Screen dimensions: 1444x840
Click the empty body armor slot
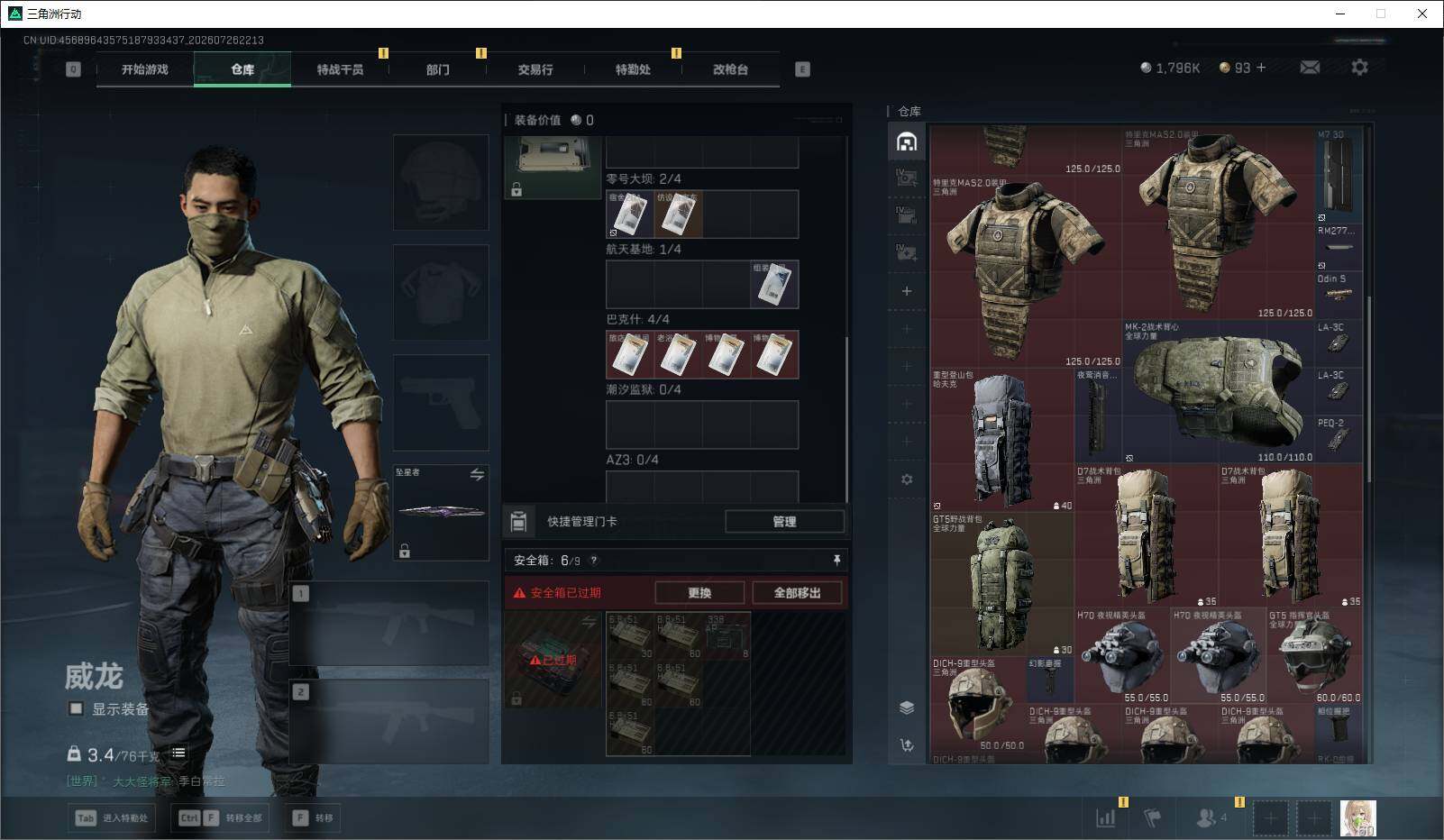coord(441,292)
